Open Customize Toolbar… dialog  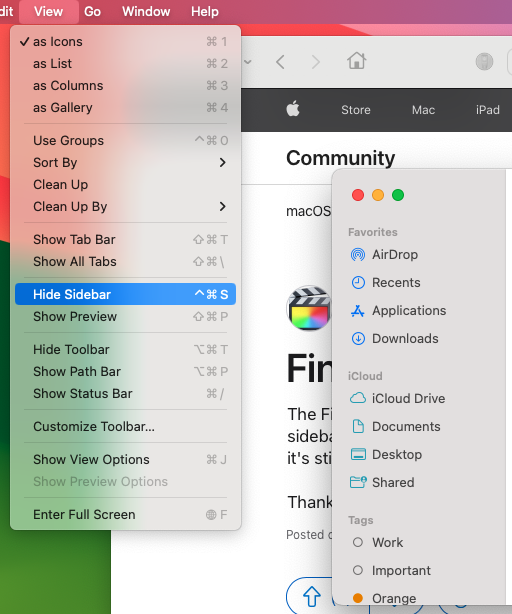pos(125,426)
